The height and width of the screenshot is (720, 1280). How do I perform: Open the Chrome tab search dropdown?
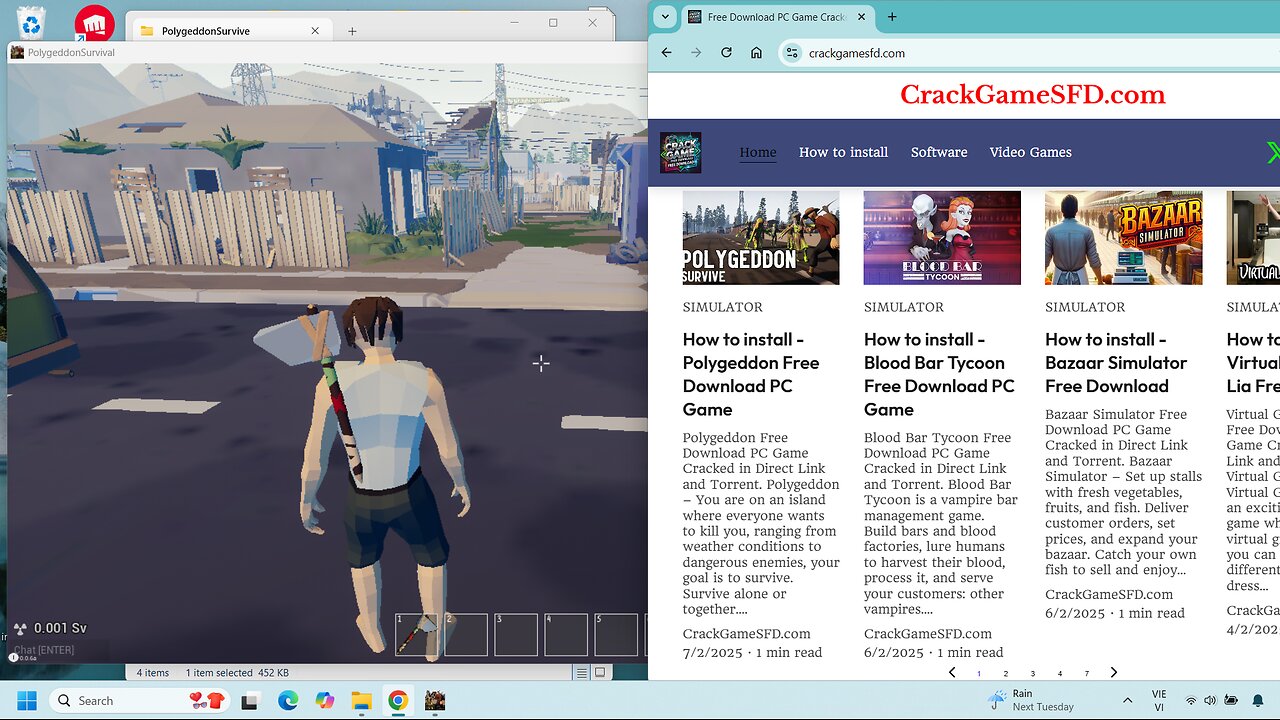[664, 17]
